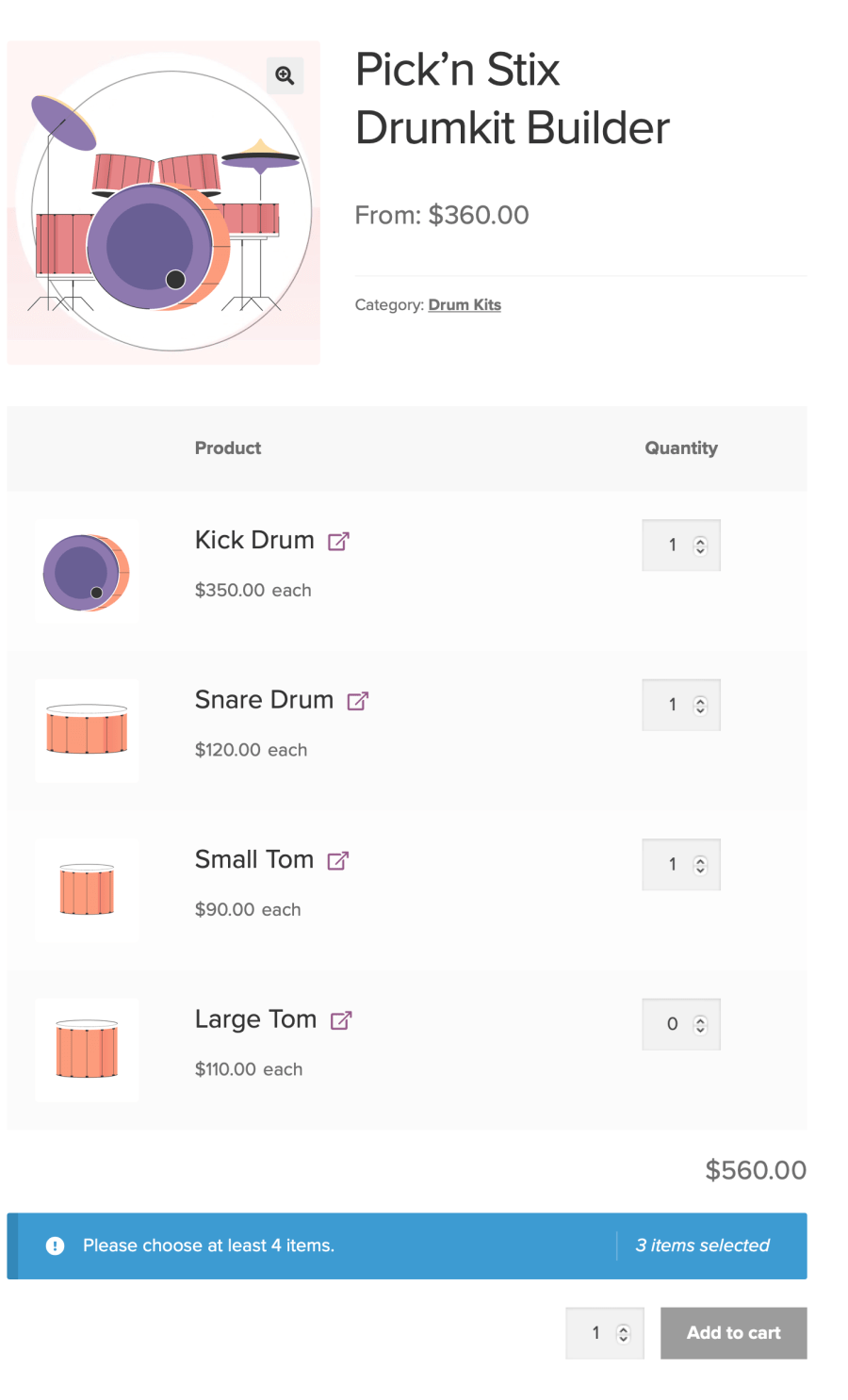Open the Small Tom external link icon

pos(337,859)
